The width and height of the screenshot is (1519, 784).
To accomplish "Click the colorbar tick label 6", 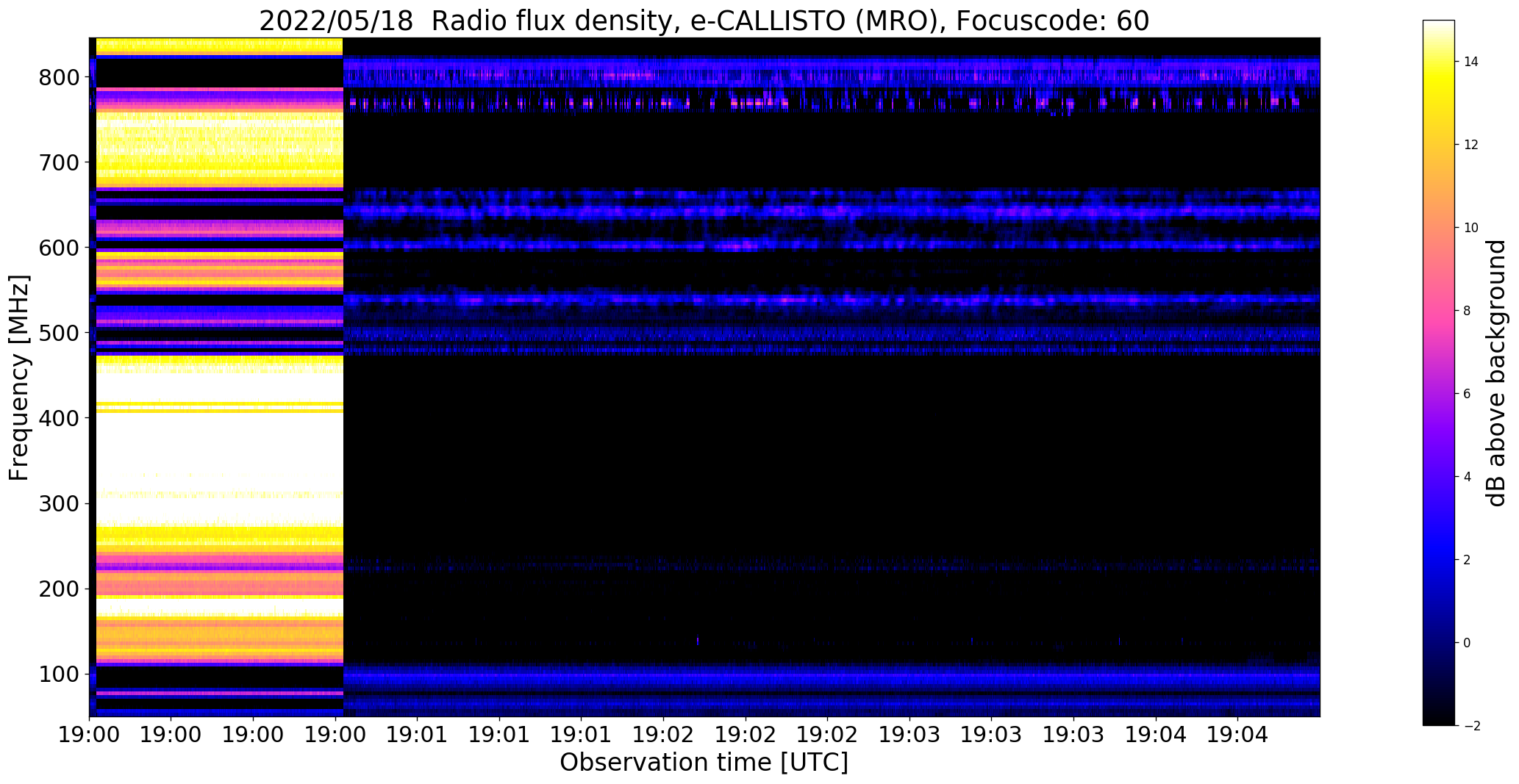I will [1468, 394].
